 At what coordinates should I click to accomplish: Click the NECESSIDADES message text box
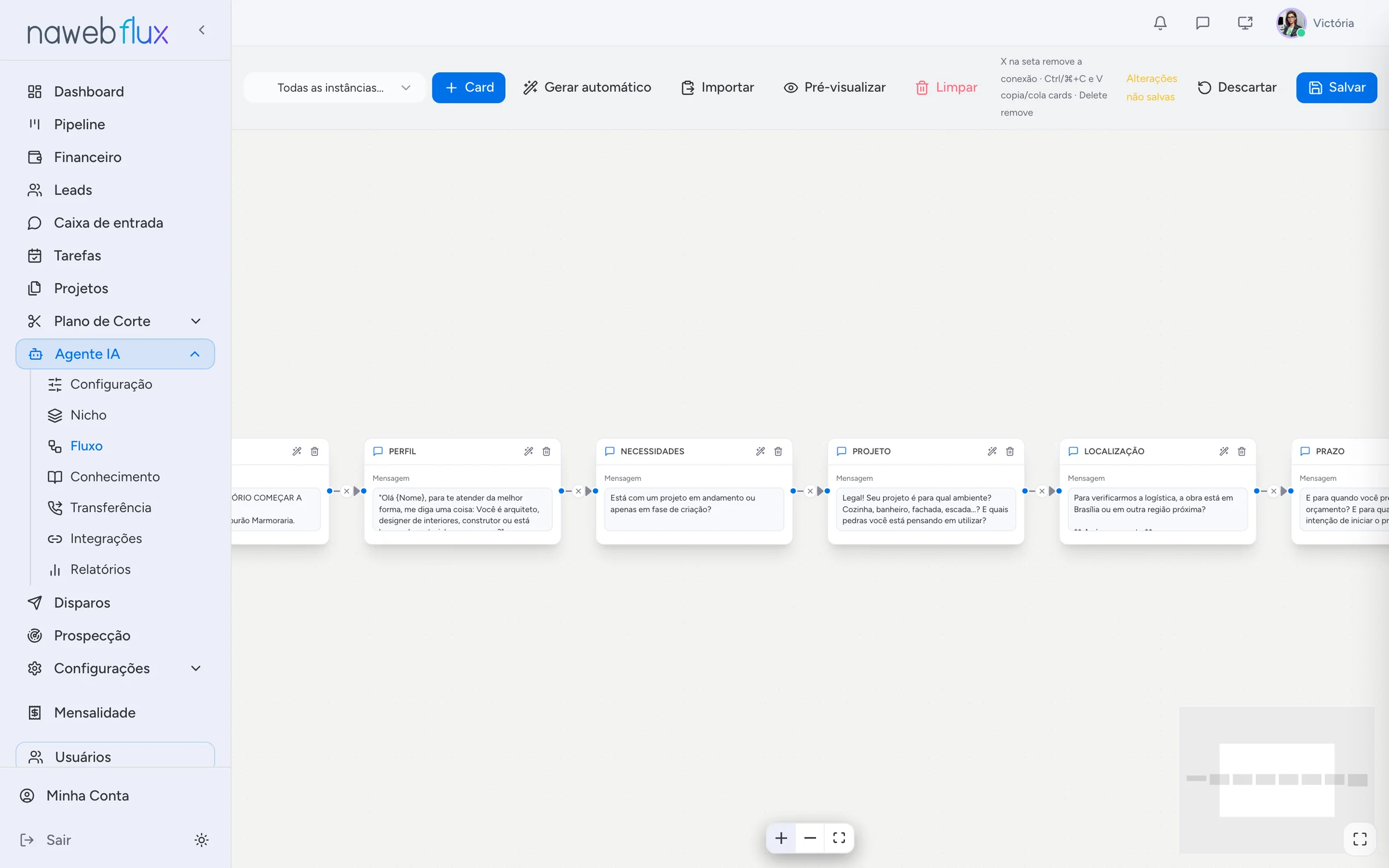tap(694, 509)
